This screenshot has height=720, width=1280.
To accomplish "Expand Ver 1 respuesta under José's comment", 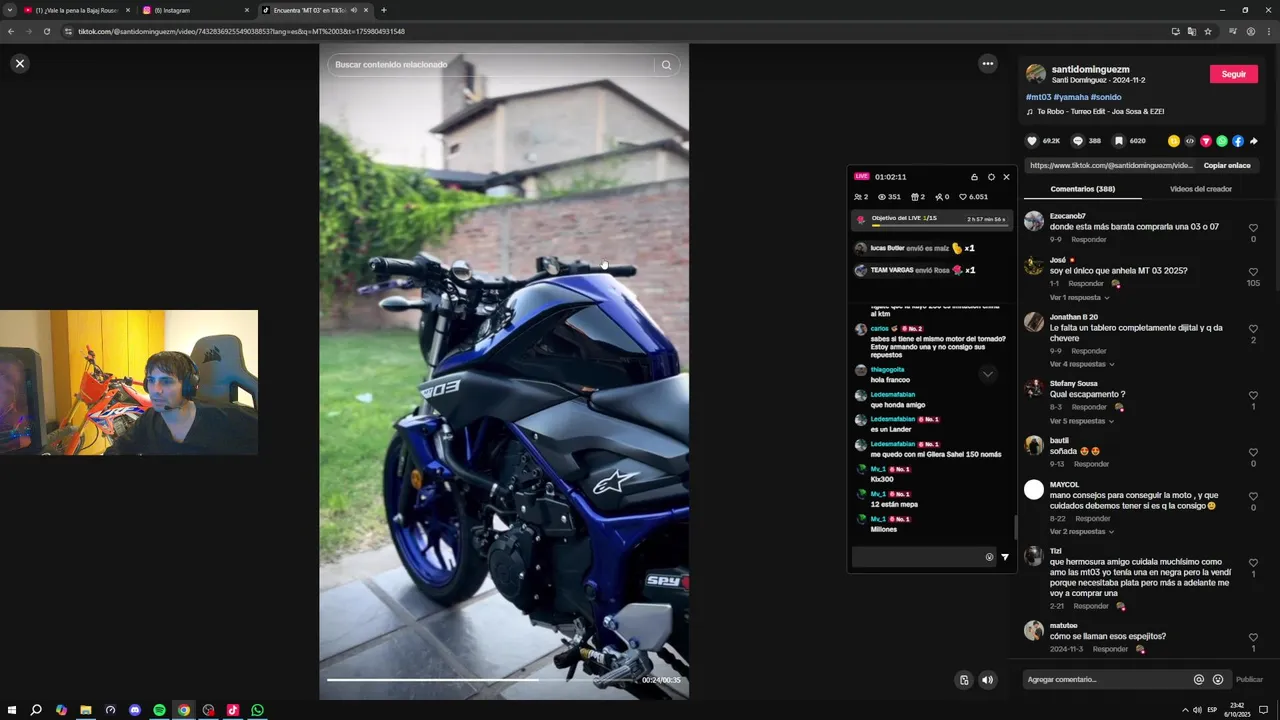I will (1079, 297).
